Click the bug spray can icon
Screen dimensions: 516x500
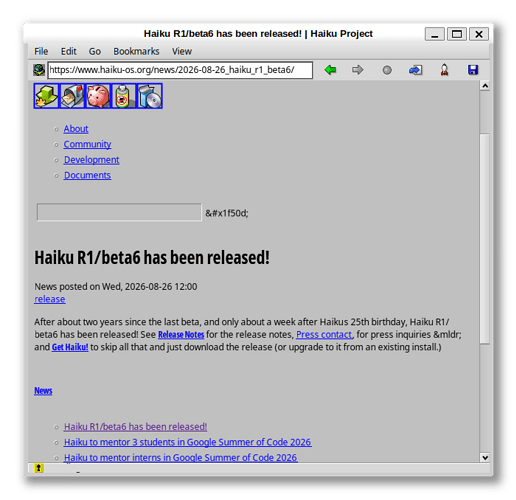click(x=124, y=96)
